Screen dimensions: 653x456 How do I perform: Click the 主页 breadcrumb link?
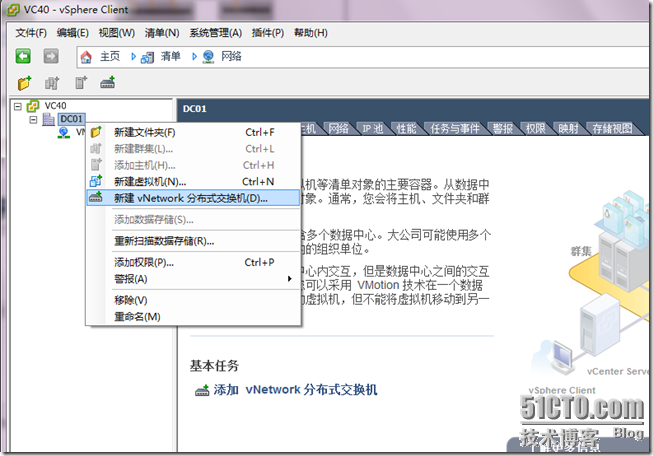tap(110, 56)
